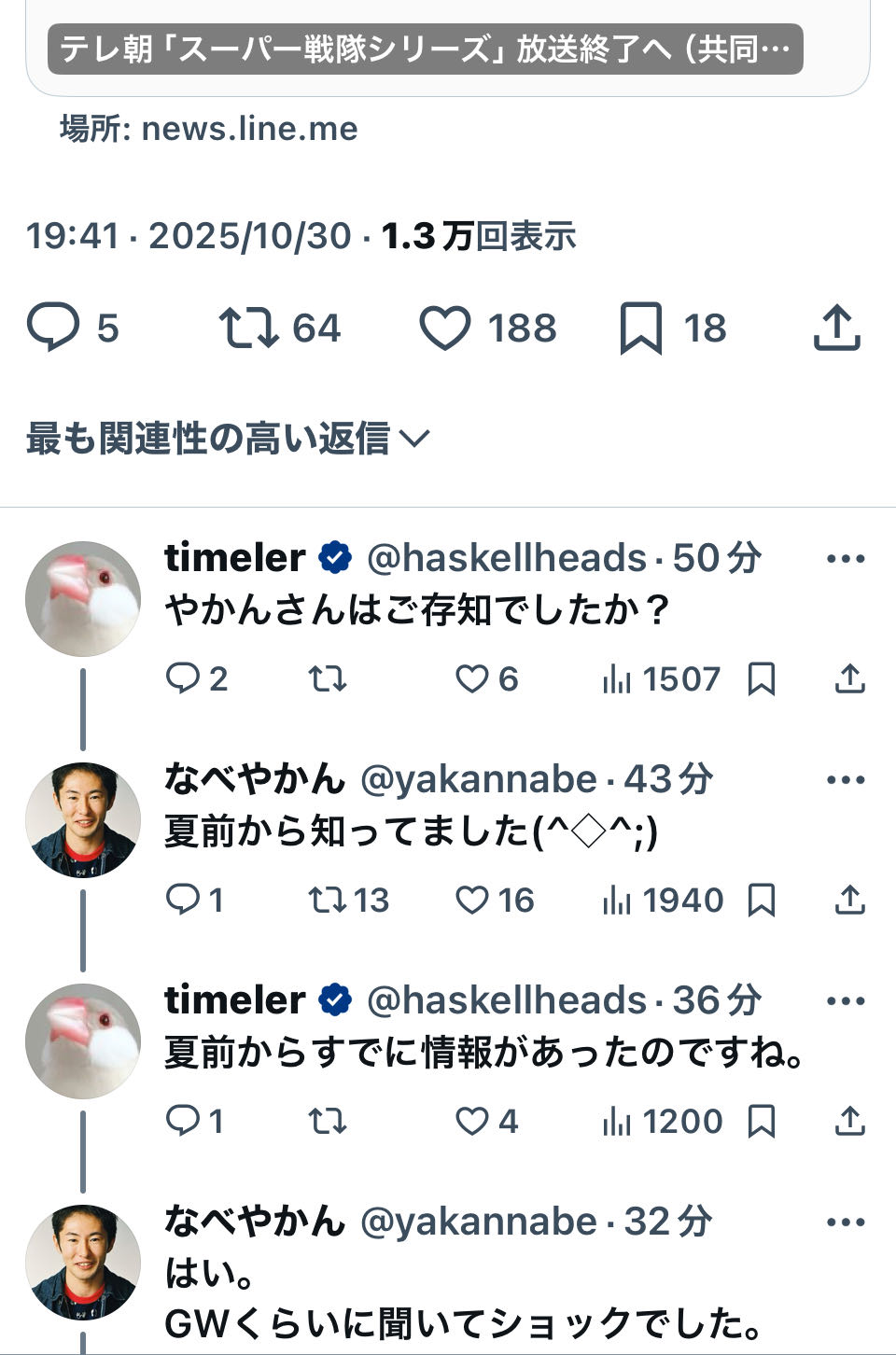The height and width of the screenshot is (1355, 896).
Task: Open the スーパー戦隊シリーズ news link card
Action: point(426,49)
